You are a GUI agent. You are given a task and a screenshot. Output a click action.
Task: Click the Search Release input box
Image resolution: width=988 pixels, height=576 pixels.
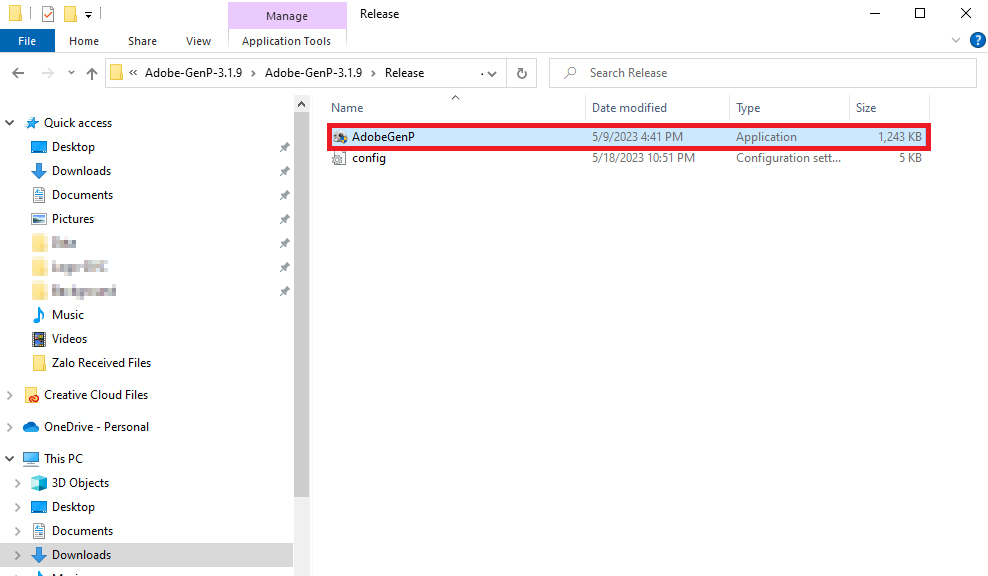pos(763,73)
